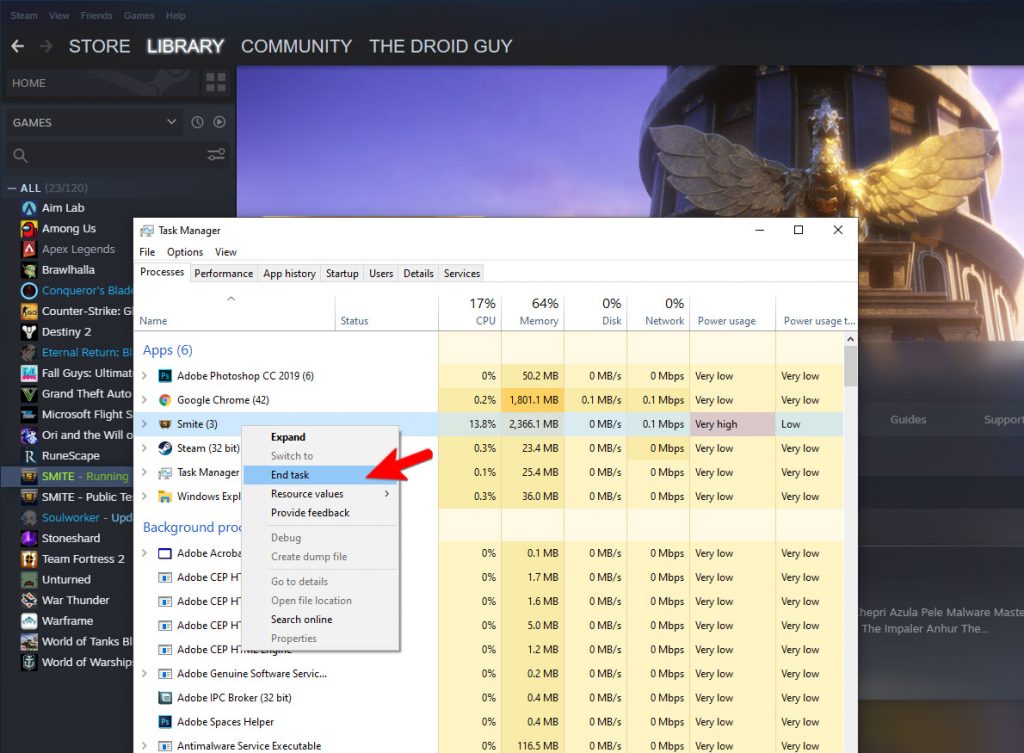Image resolution: width=1024 pixels, height=753 pixels.
Task: Choose End task in the context menu
Action: [321, 475]
